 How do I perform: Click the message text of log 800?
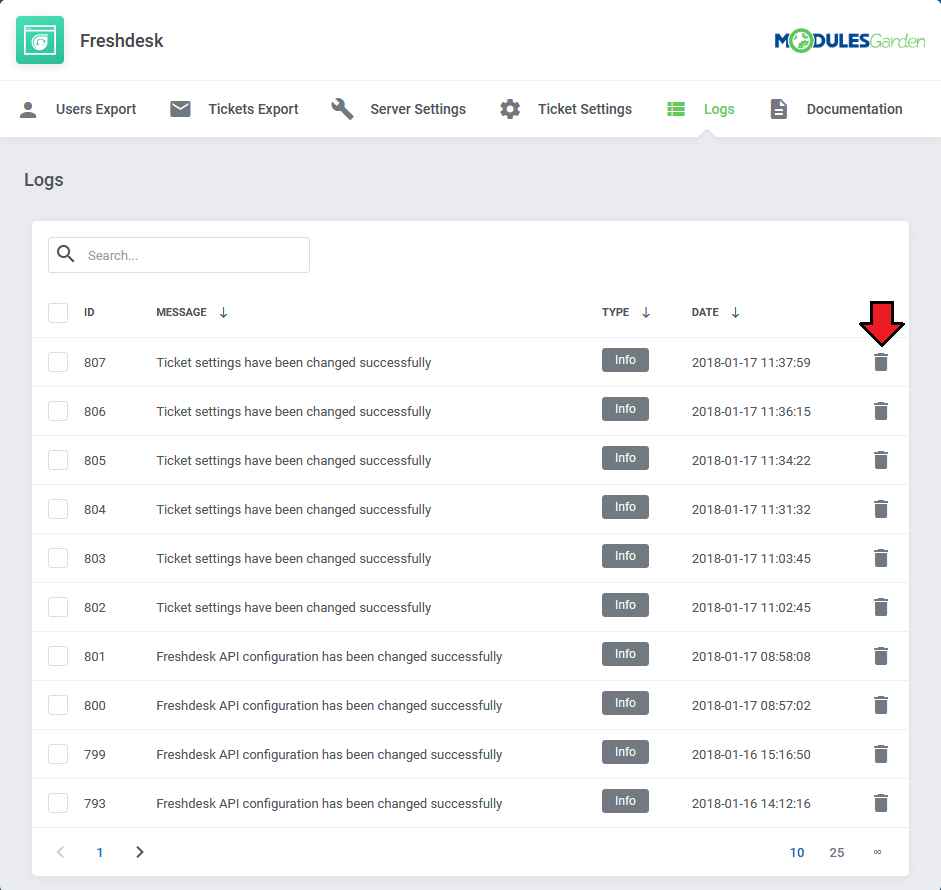point(329,705)
